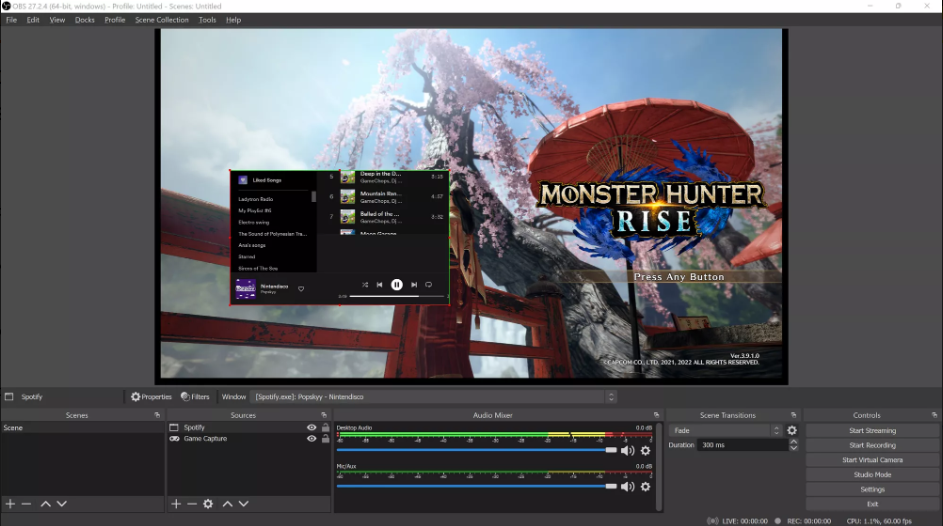Viewport: 943px width, 526px height.
Task: Open Desktop Audio settings gear
Action: tap(645, 450)
